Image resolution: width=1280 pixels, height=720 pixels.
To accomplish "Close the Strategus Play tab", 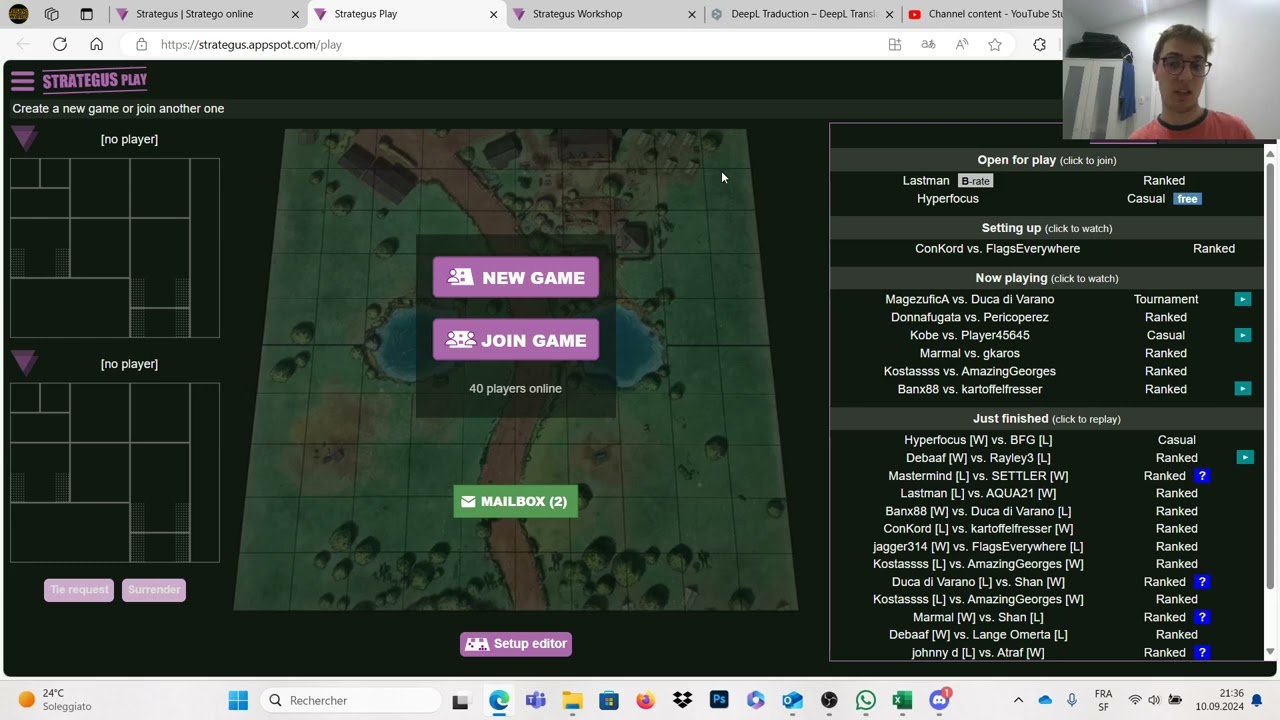I will [493, 15].
